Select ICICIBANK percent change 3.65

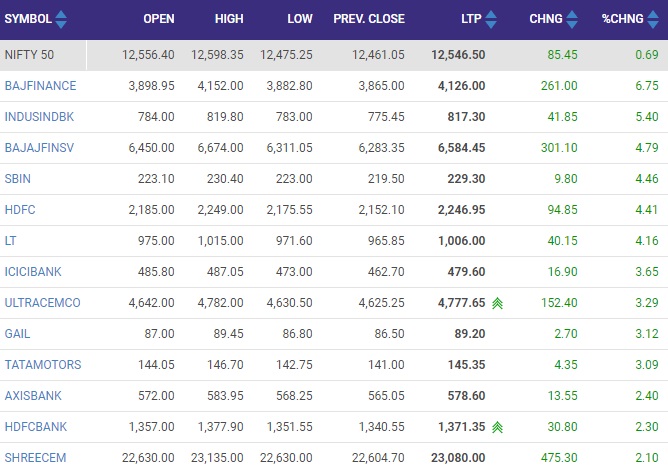coord(647,272)
